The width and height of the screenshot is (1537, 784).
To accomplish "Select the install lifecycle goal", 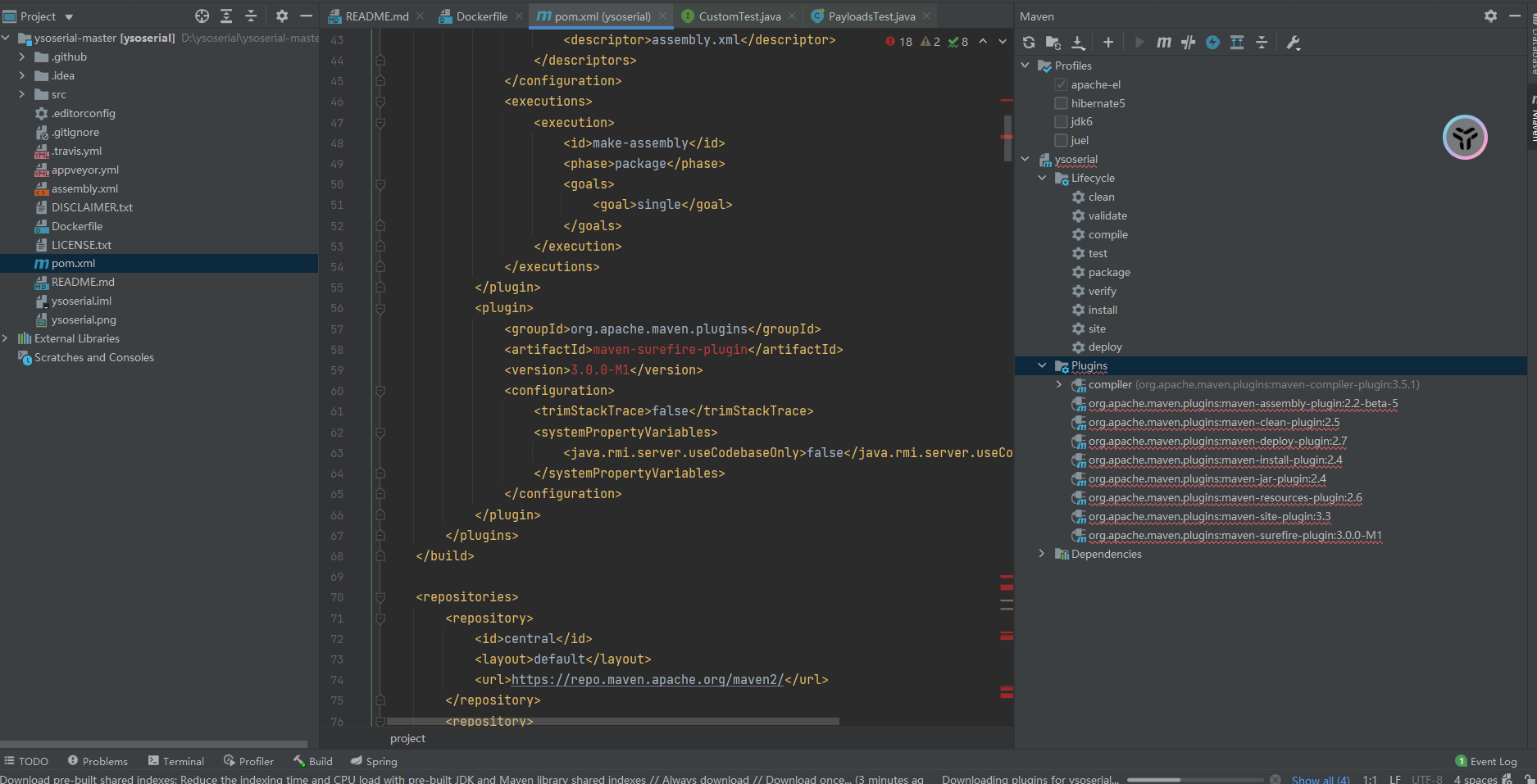I will [x=1103, y=310].
